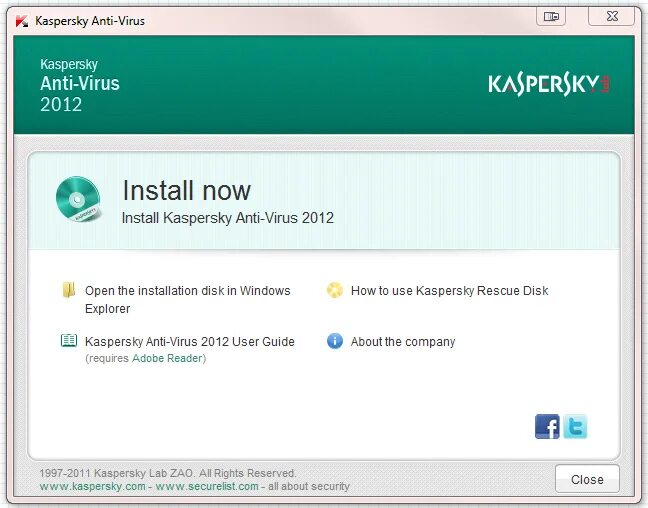Click the Kaspersky Anti-Virus 2012 banner title
This screenshot has height=508, width=648.
tap(80, 85)
